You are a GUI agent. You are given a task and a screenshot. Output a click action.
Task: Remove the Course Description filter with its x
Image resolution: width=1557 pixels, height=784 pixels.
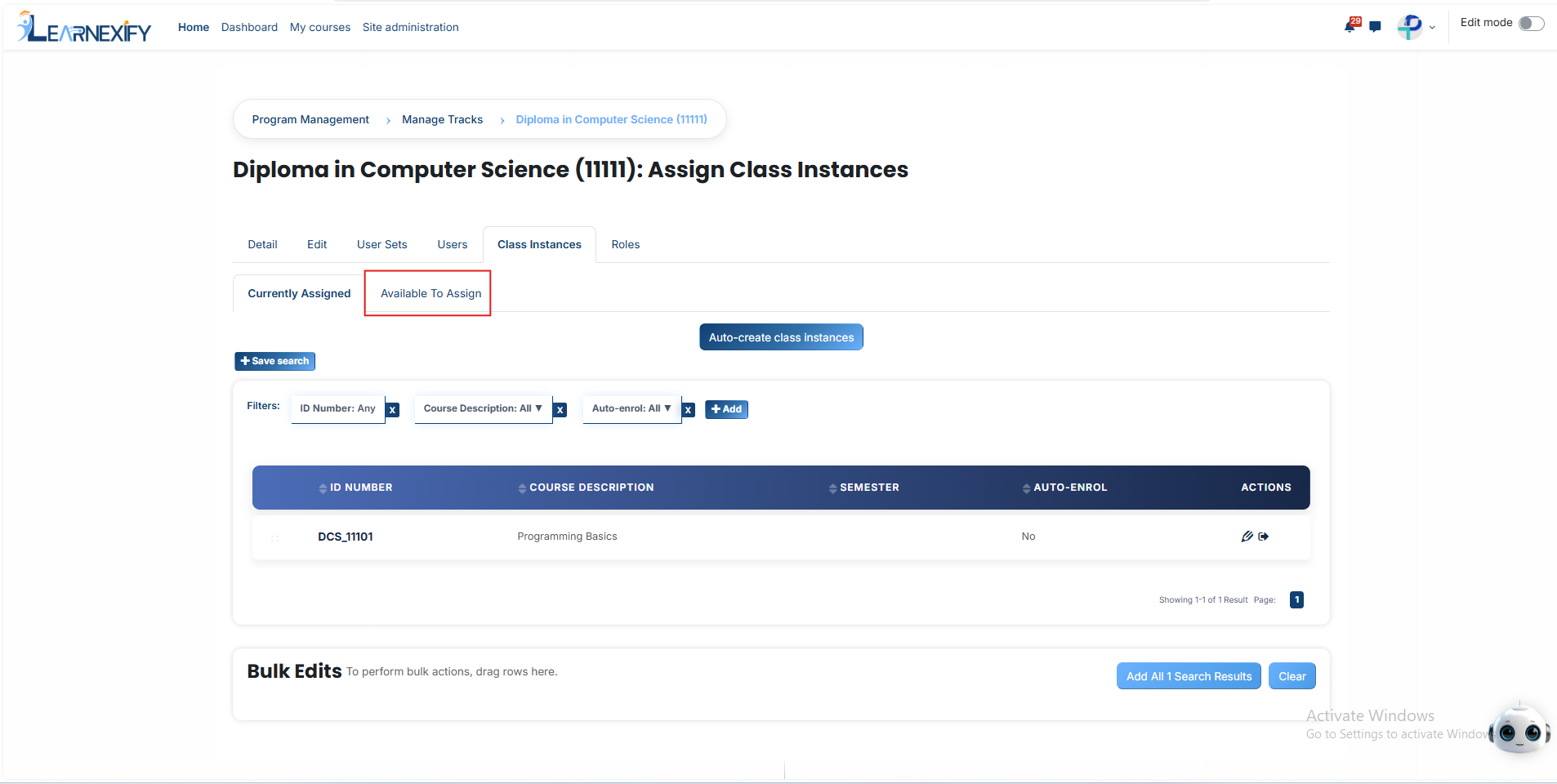coord(560,410)
